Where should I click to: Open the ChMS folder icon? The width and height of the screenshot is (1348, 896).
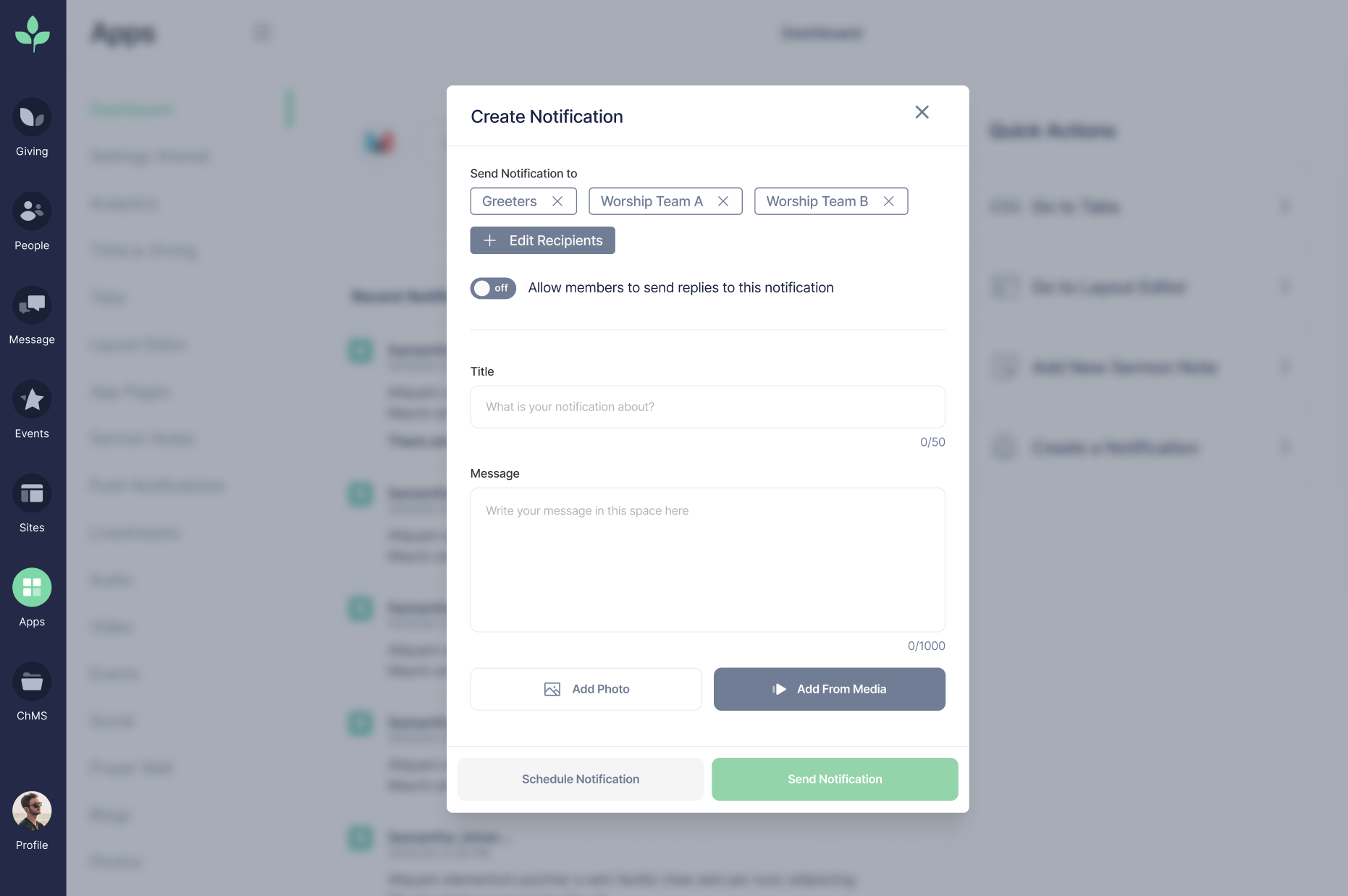click(32, 682)
